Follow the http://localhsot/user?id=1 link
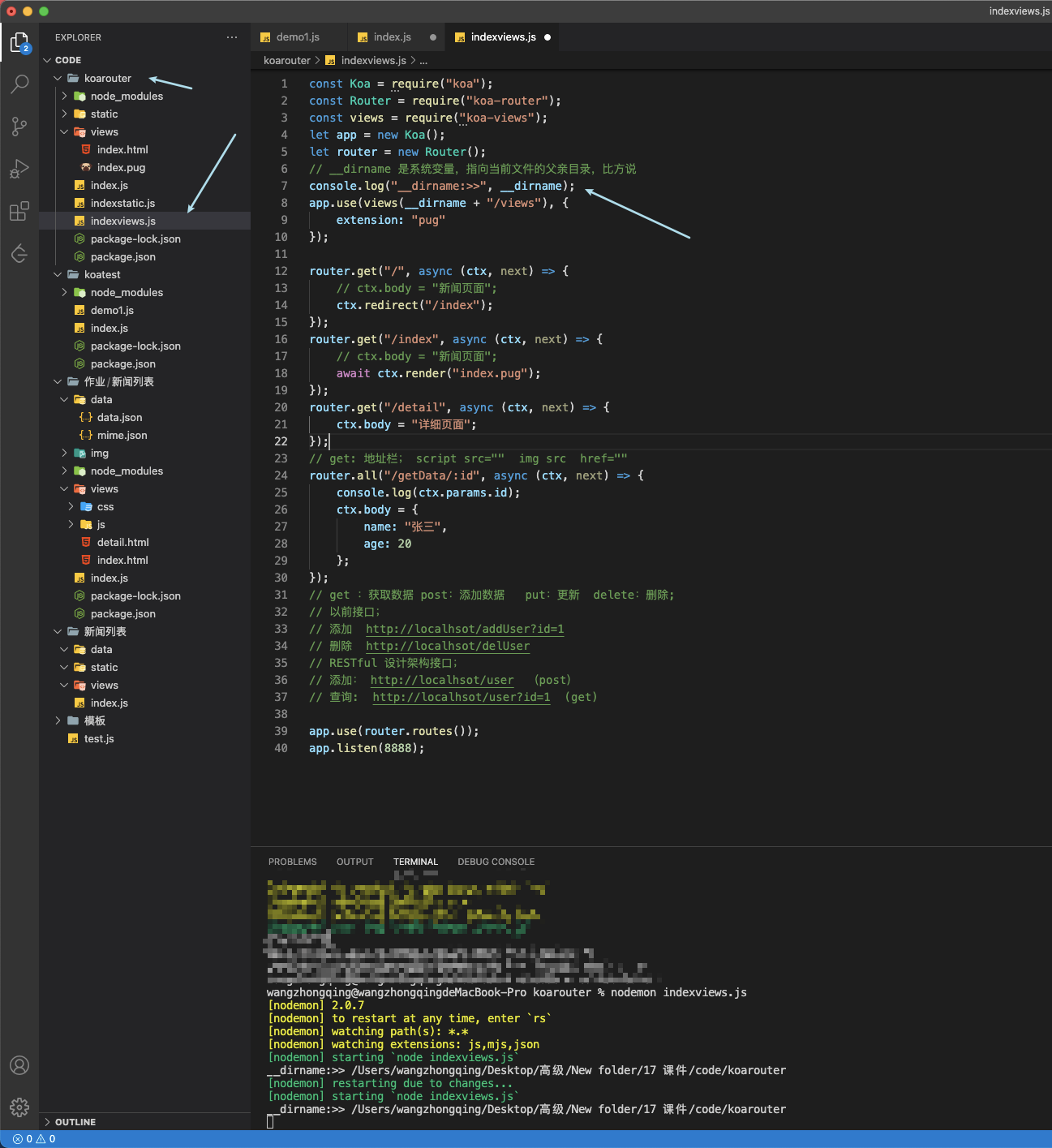 (462, 697)
